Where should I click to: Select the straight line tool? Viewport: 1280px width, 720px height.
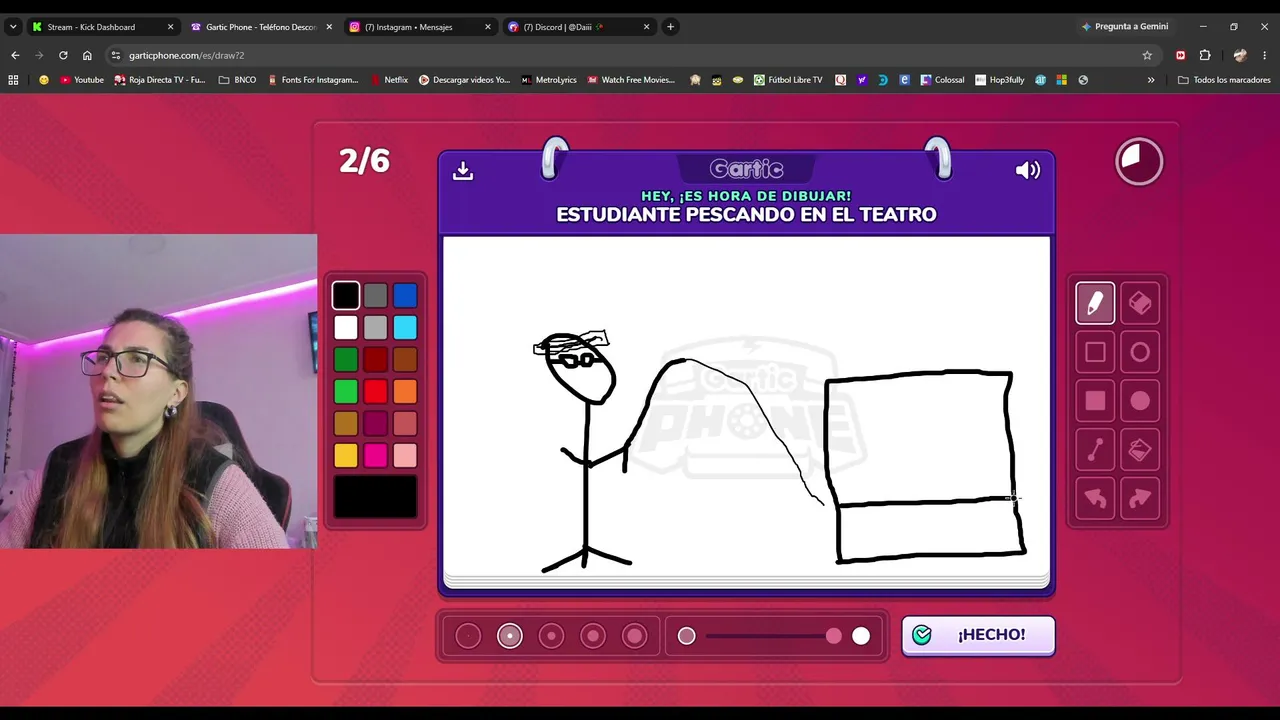1095,450
